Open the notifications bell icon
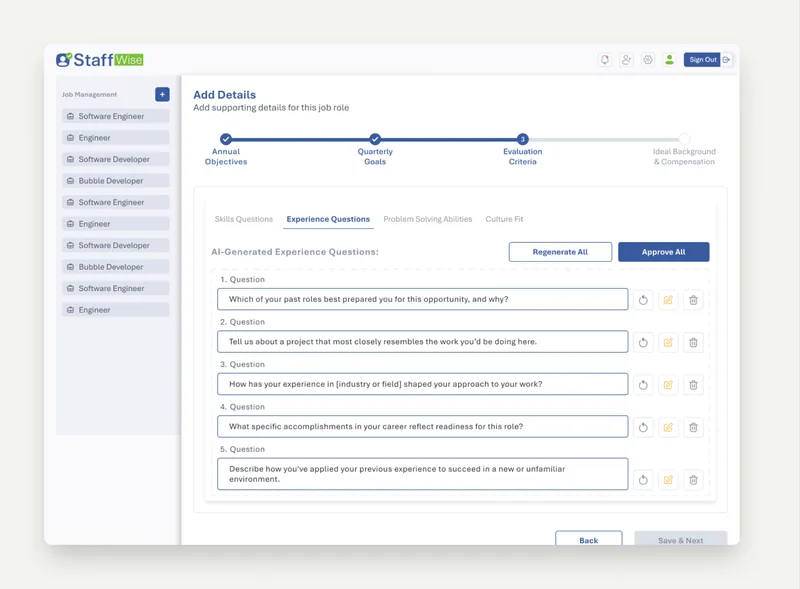Screen dimensions: 800x589 (605, 60)
